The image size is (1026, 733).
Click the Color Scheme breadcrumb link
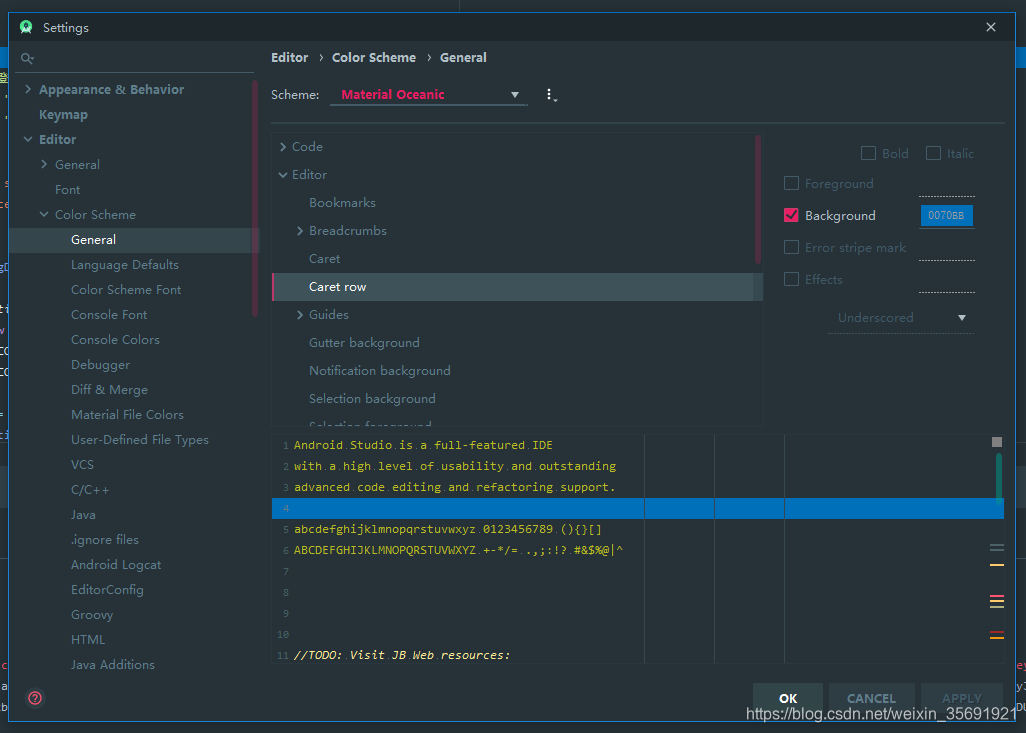(374, 57)
